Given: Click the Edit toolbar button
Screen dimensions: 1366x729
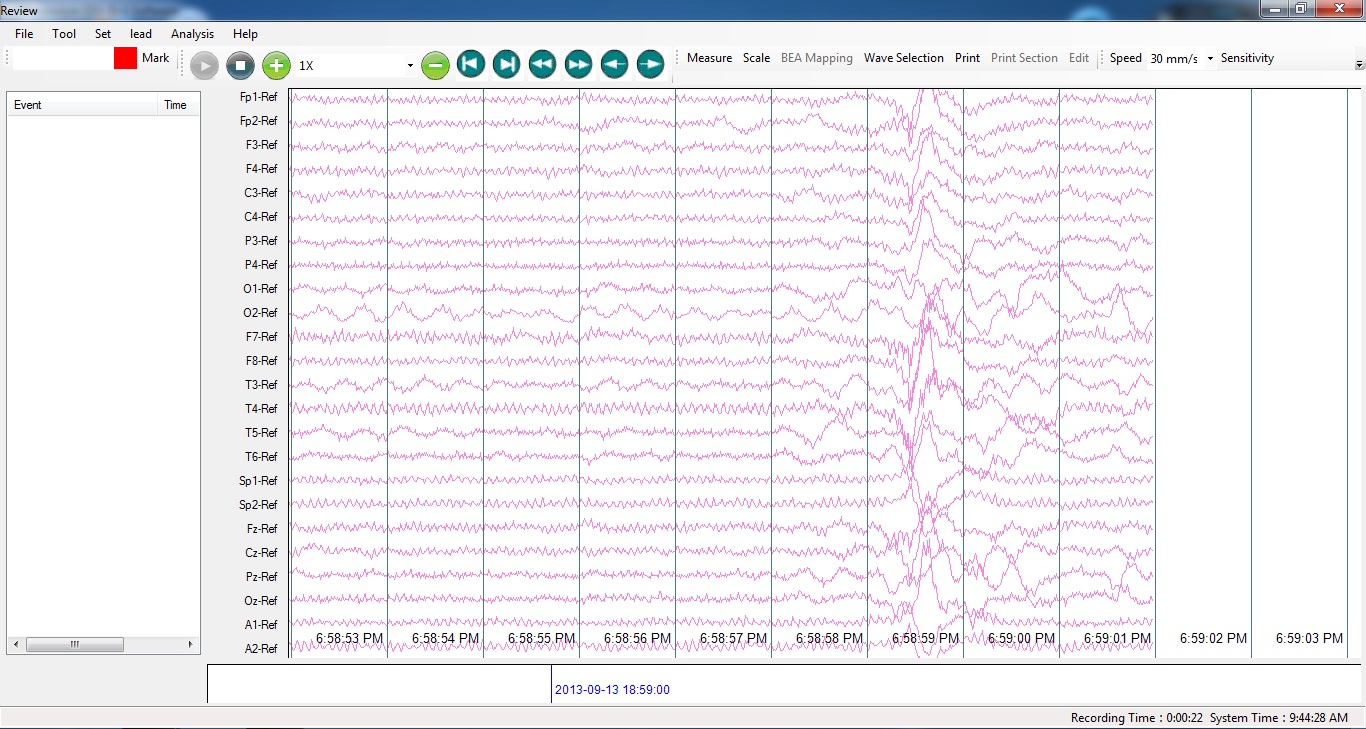Looking at the screenshot, I should pos(1079,58).
